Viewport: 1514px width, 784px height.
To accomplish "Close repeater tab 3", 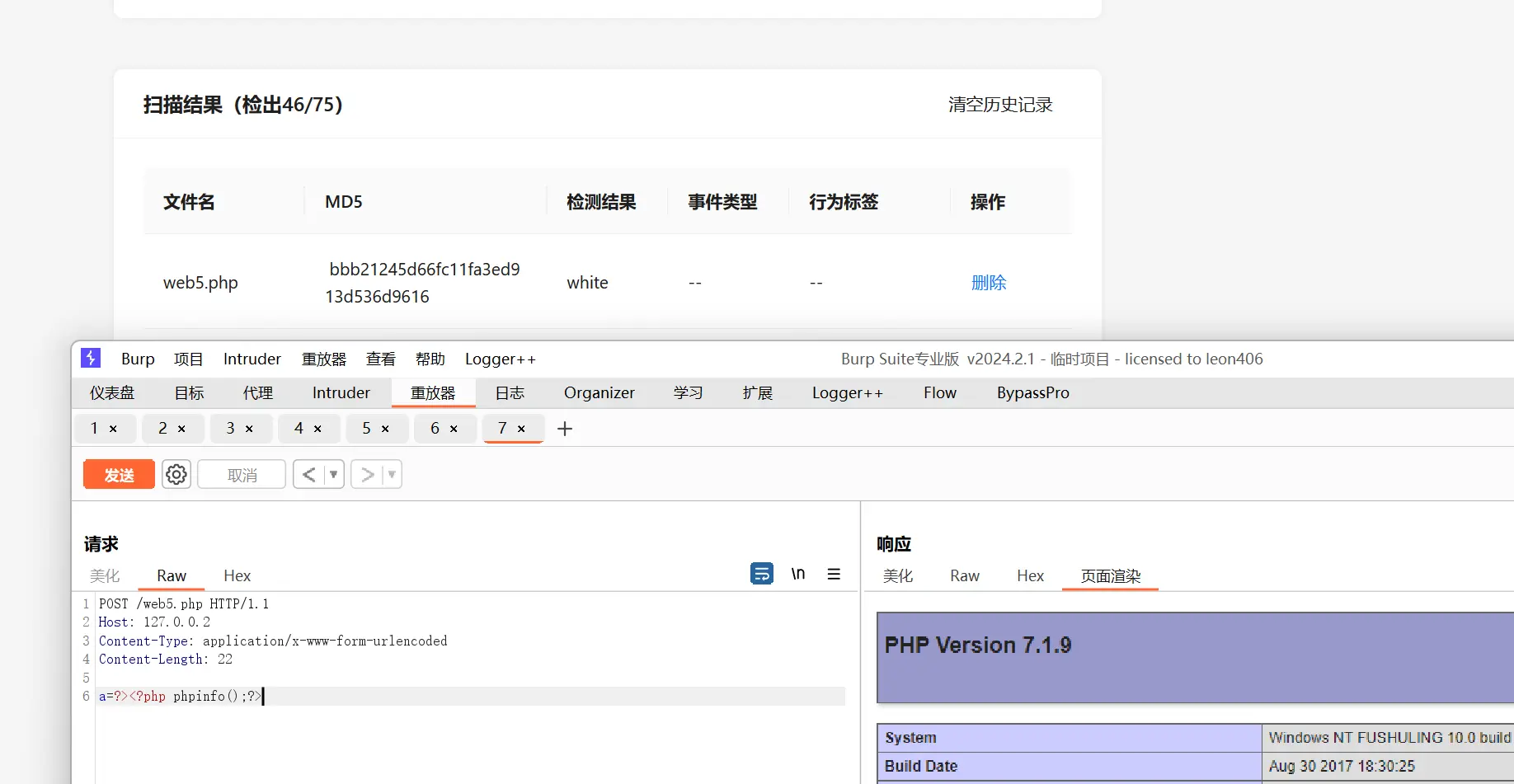I will pos(249,429).
